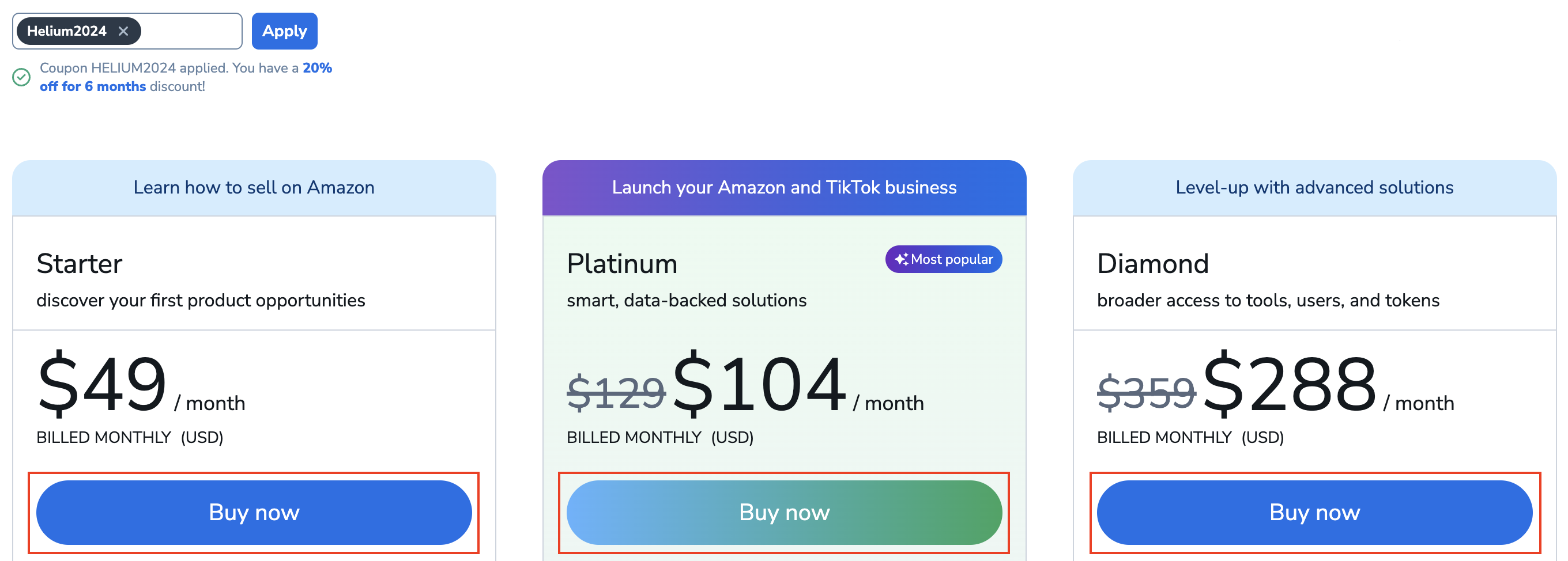Buy the Starter plan now
The image size is (1568, 561).
[254, 512]
